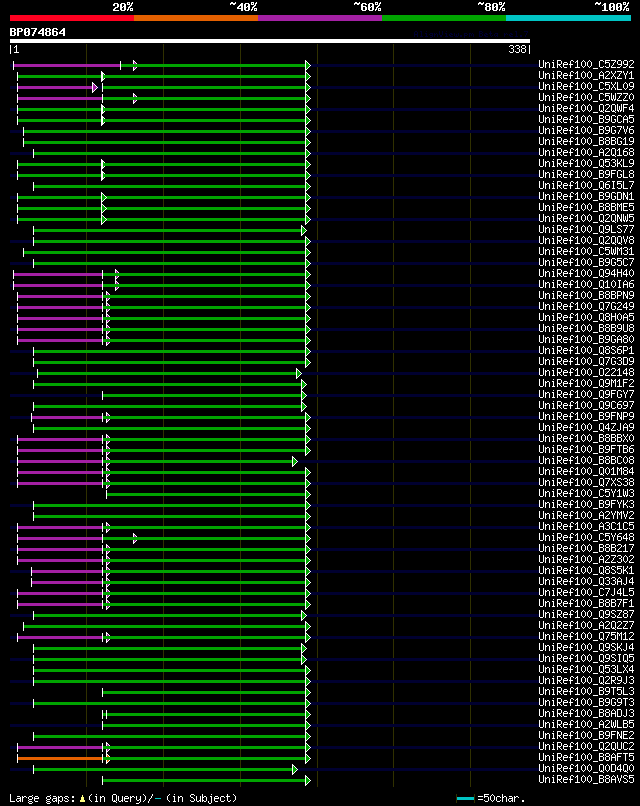Open hit UniRef100_C5WZZ0
This screenshot has width=640, height=806.
(x=586, y=97)
